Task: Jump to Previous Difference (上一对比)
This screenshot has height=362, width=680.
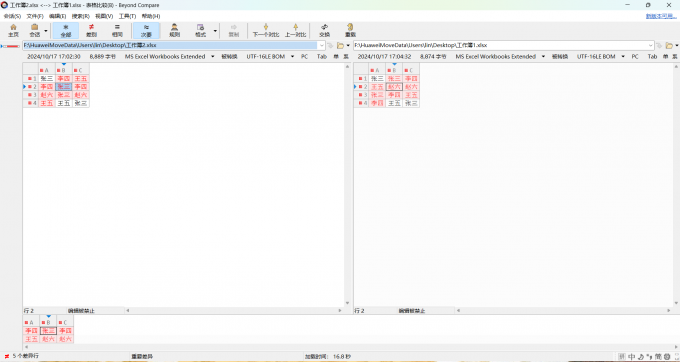Action: (295, 30)
